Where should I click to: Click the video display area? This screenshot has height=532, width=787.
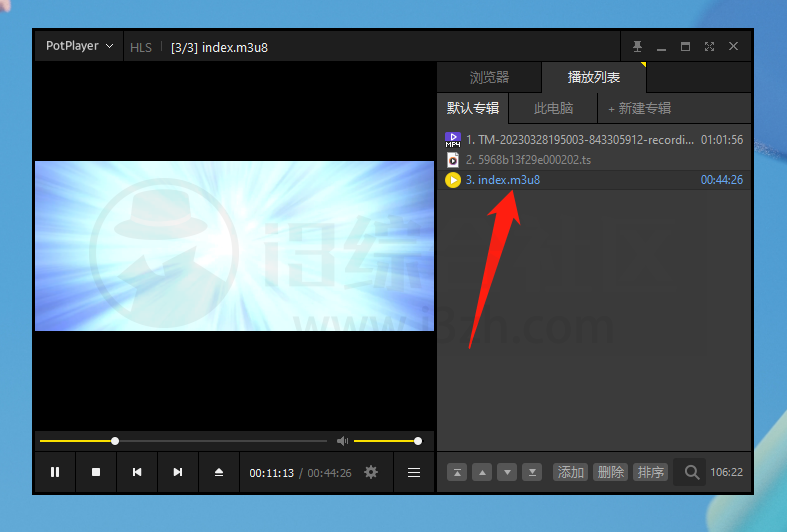(234, 246)
